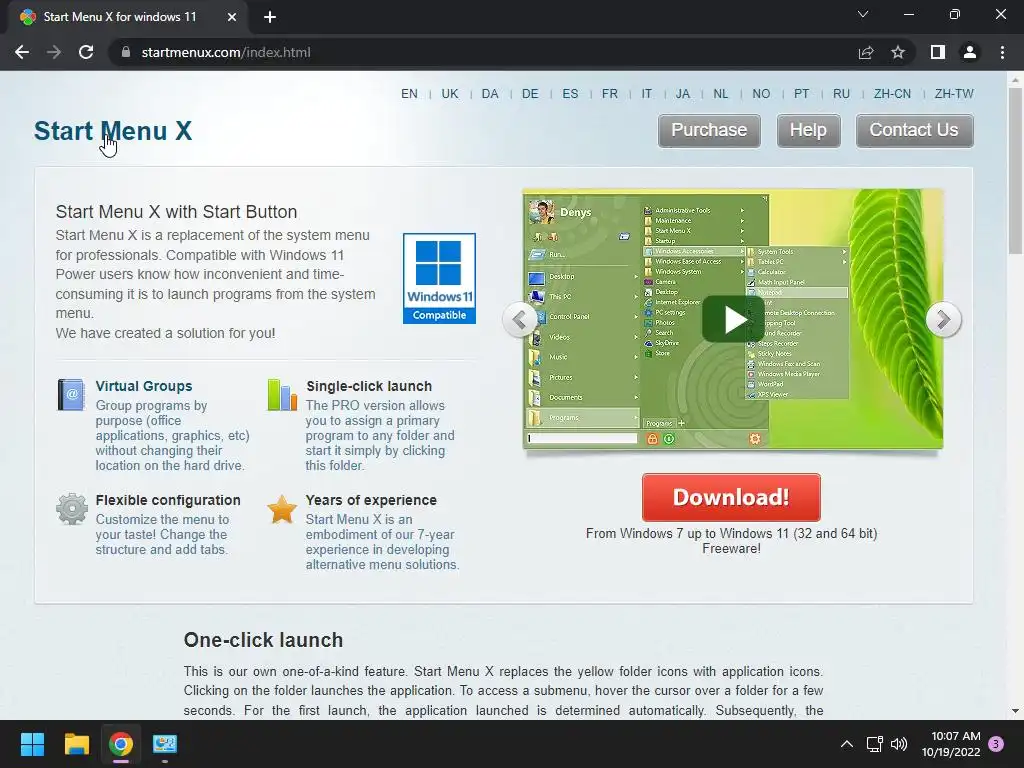Switch site language to ES

pyautogui.click(x=570, y=93)
